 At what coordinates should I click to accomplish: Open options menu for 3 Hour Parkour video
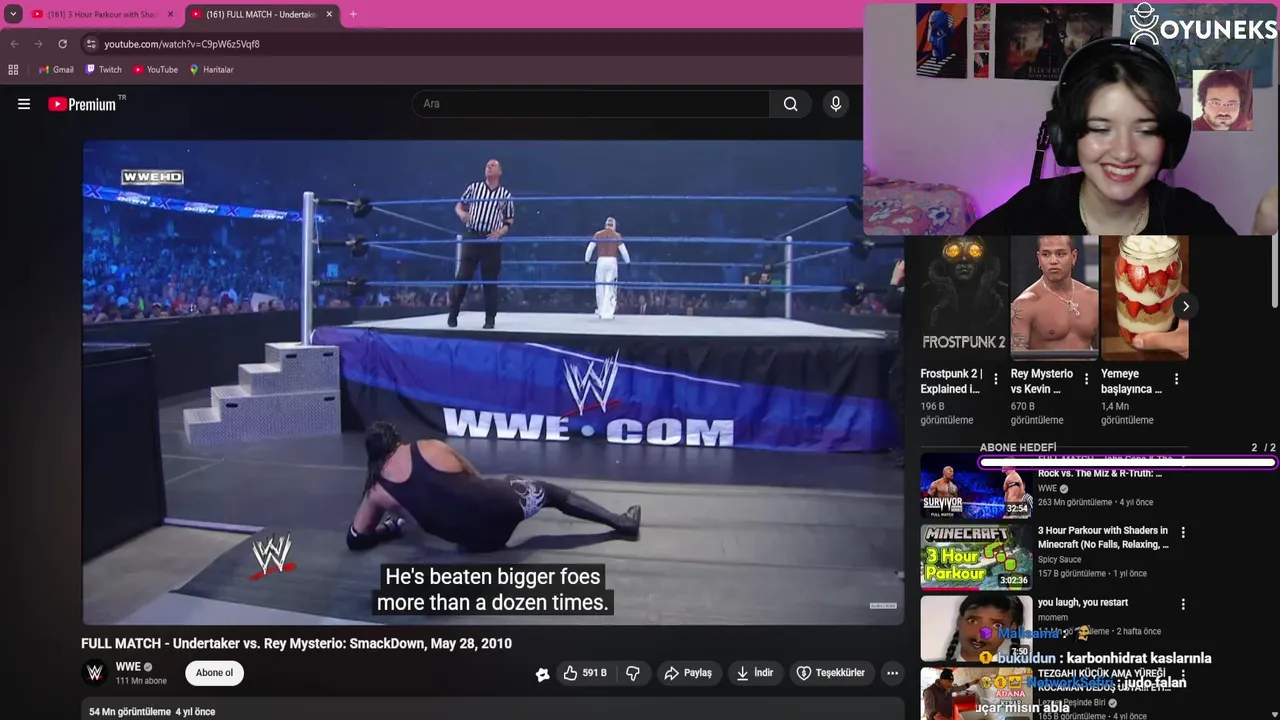[x=1183, y=533]
